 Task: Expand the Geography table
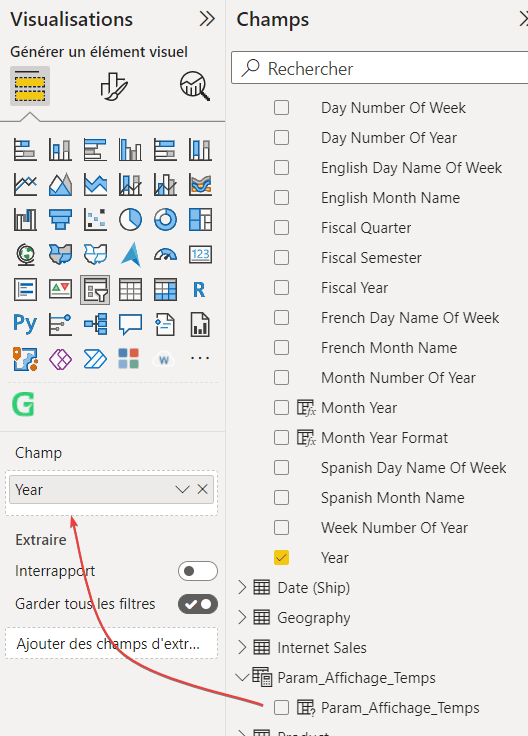pyautogui.click(x=242, y=617)
